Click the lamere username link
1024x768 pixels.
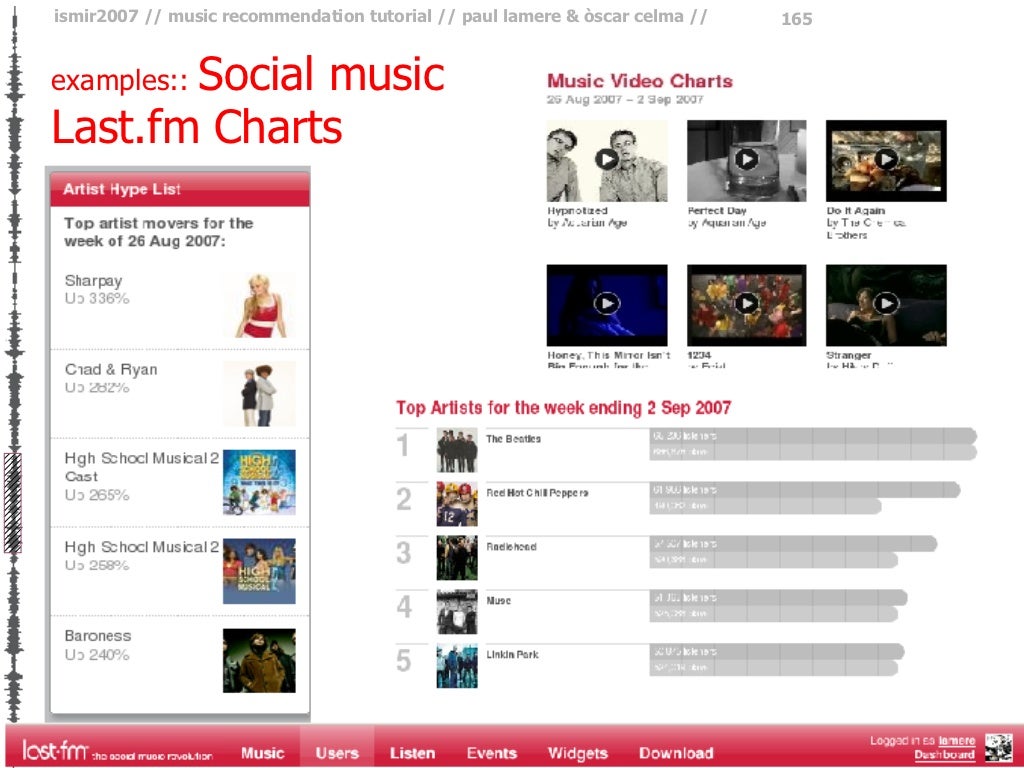(957, 741)
